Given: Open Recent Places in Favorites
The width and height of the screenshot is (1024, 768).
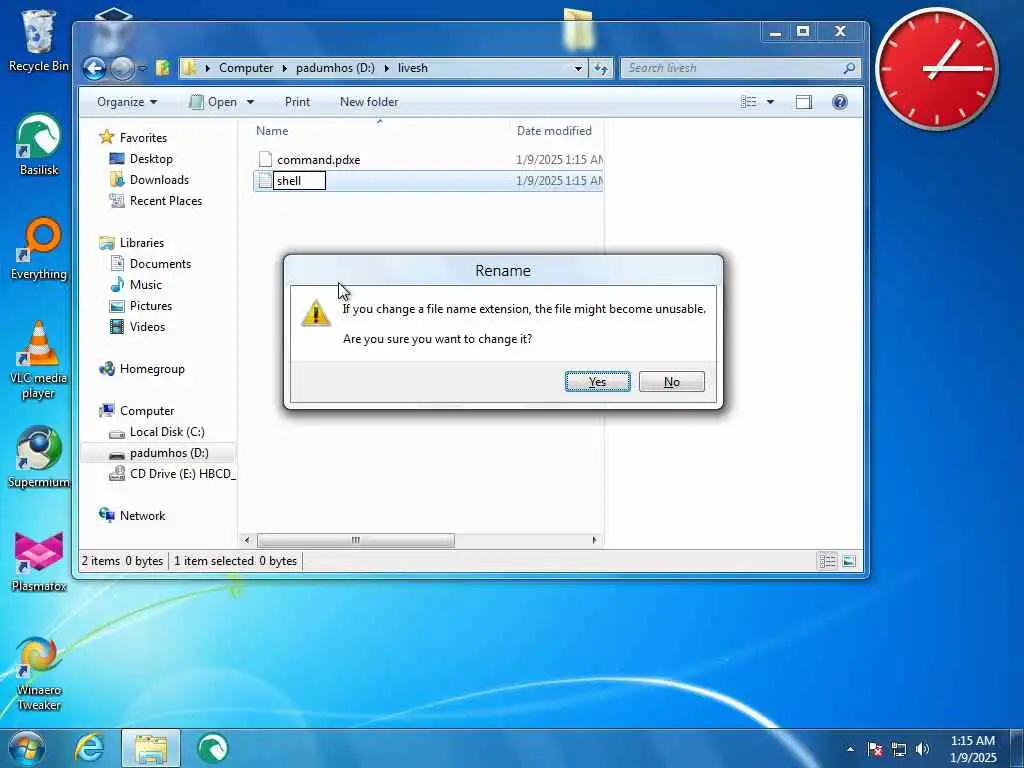Looking at the screenshot, I should point(166,200).
